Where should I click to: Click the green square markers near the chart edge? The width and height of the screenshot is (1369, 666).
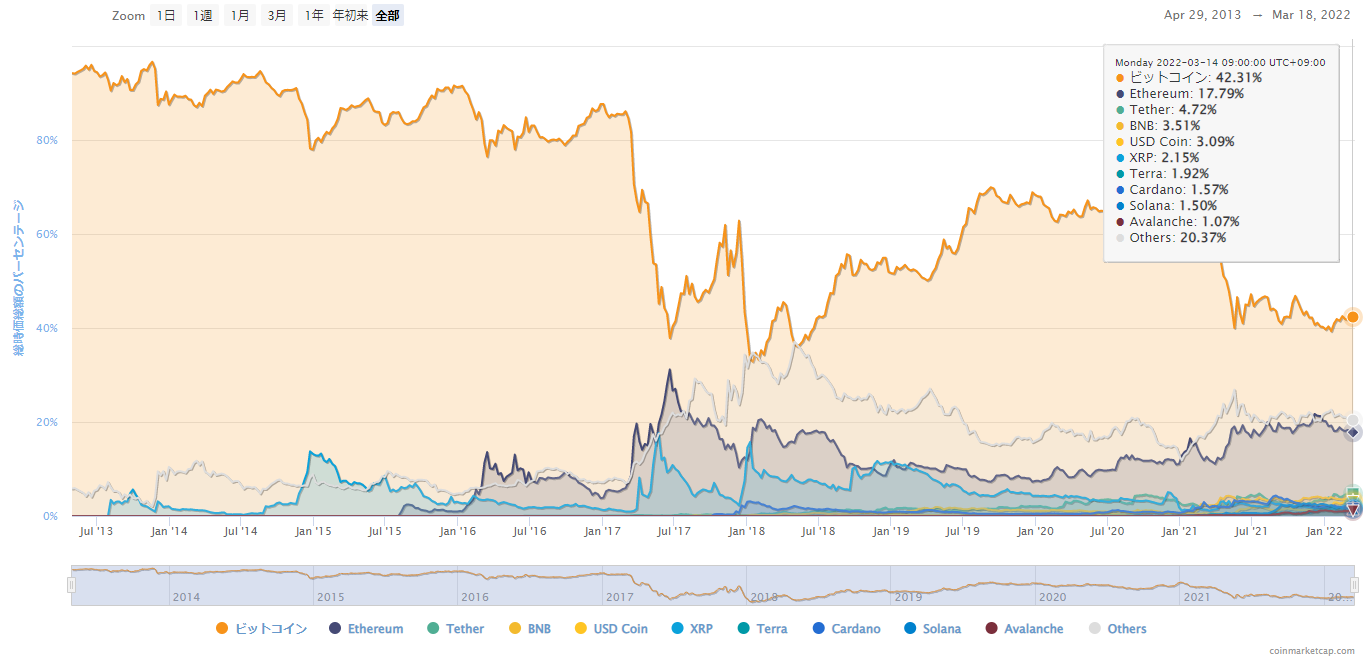pos(1351,491)
